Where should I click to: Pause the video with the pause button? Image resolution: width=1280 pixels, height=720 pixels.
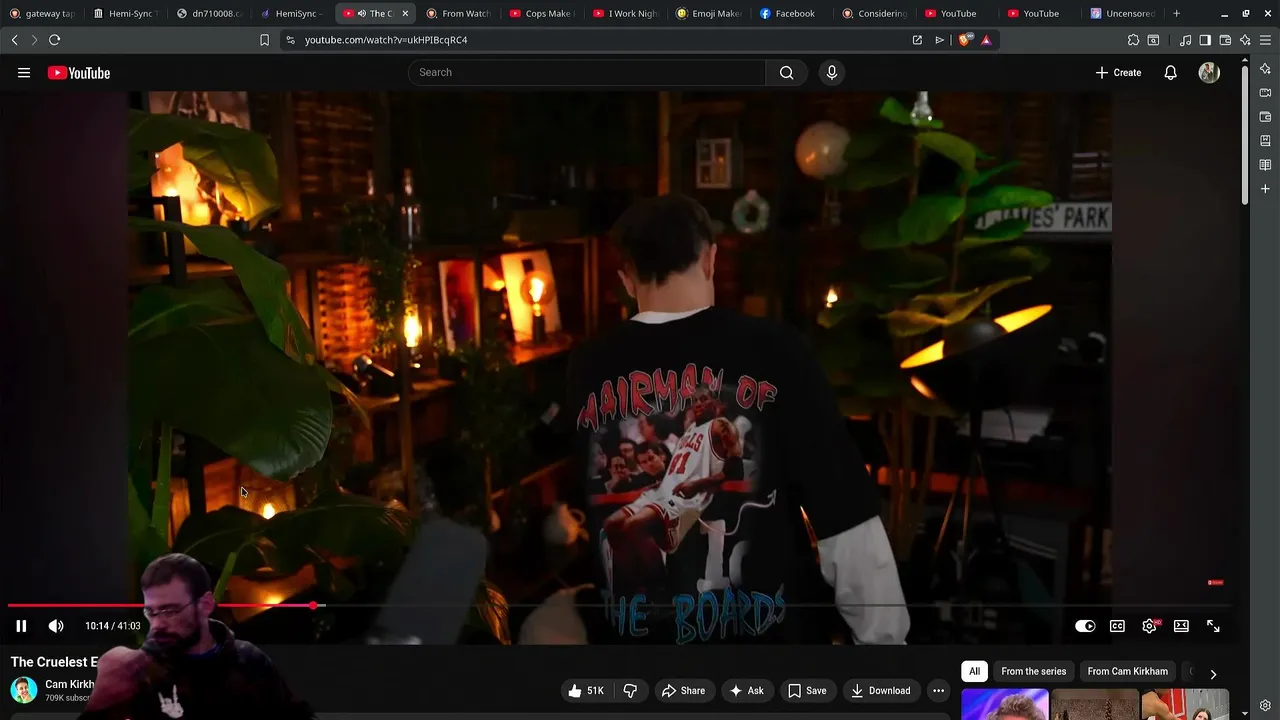[x=21, y=626]
